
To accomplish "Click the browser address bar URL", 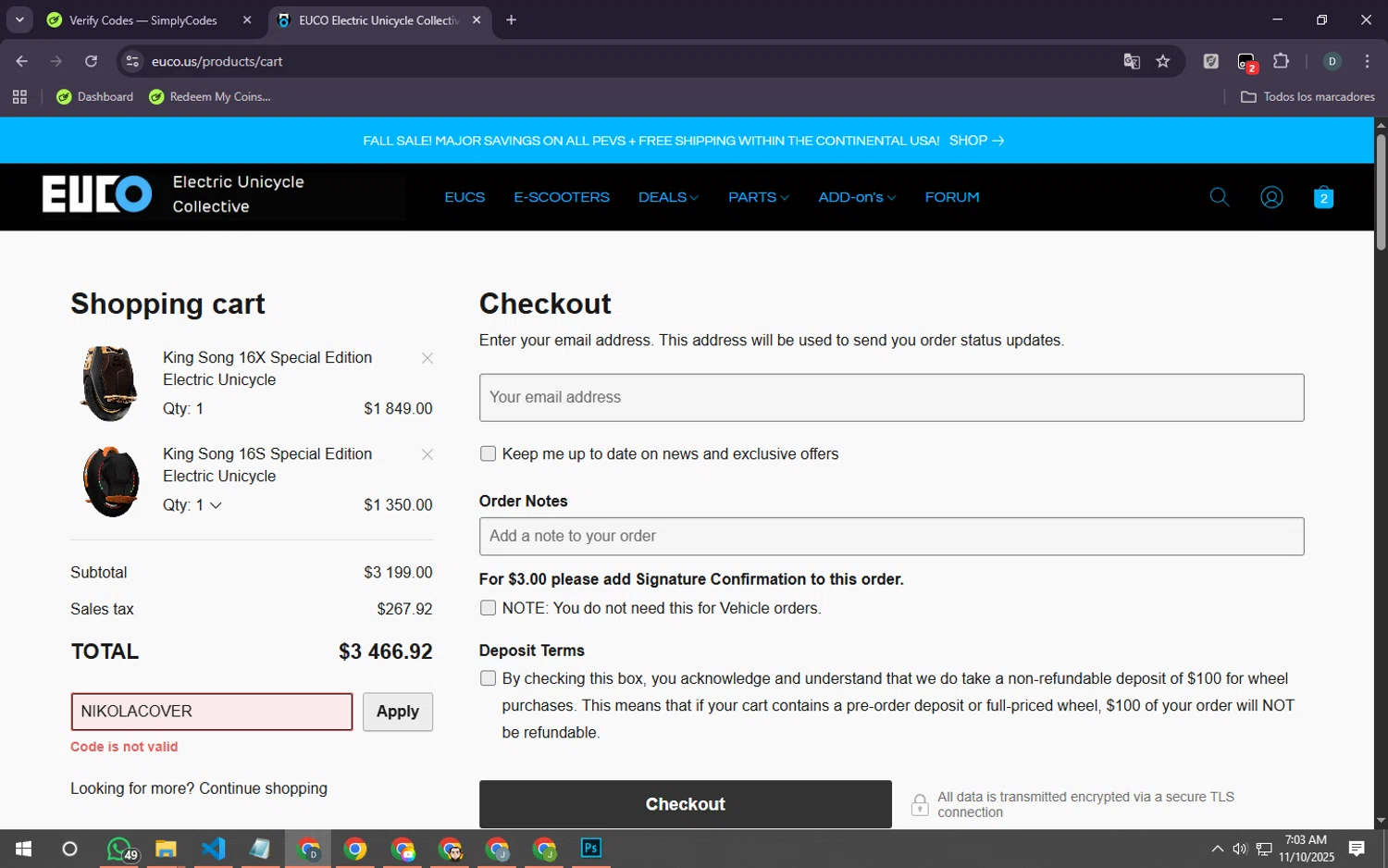I will coord(217,61).
